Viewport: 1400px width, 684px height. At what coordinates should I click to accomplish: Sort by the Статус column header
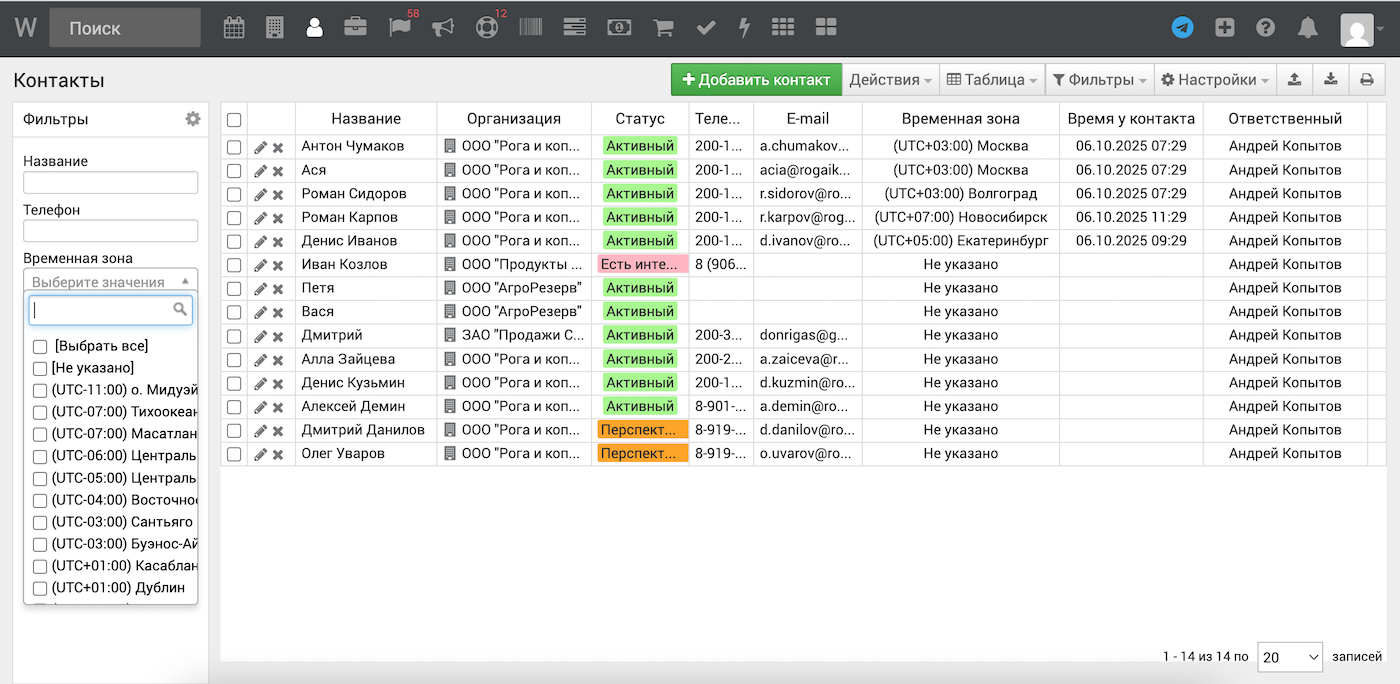640,119
